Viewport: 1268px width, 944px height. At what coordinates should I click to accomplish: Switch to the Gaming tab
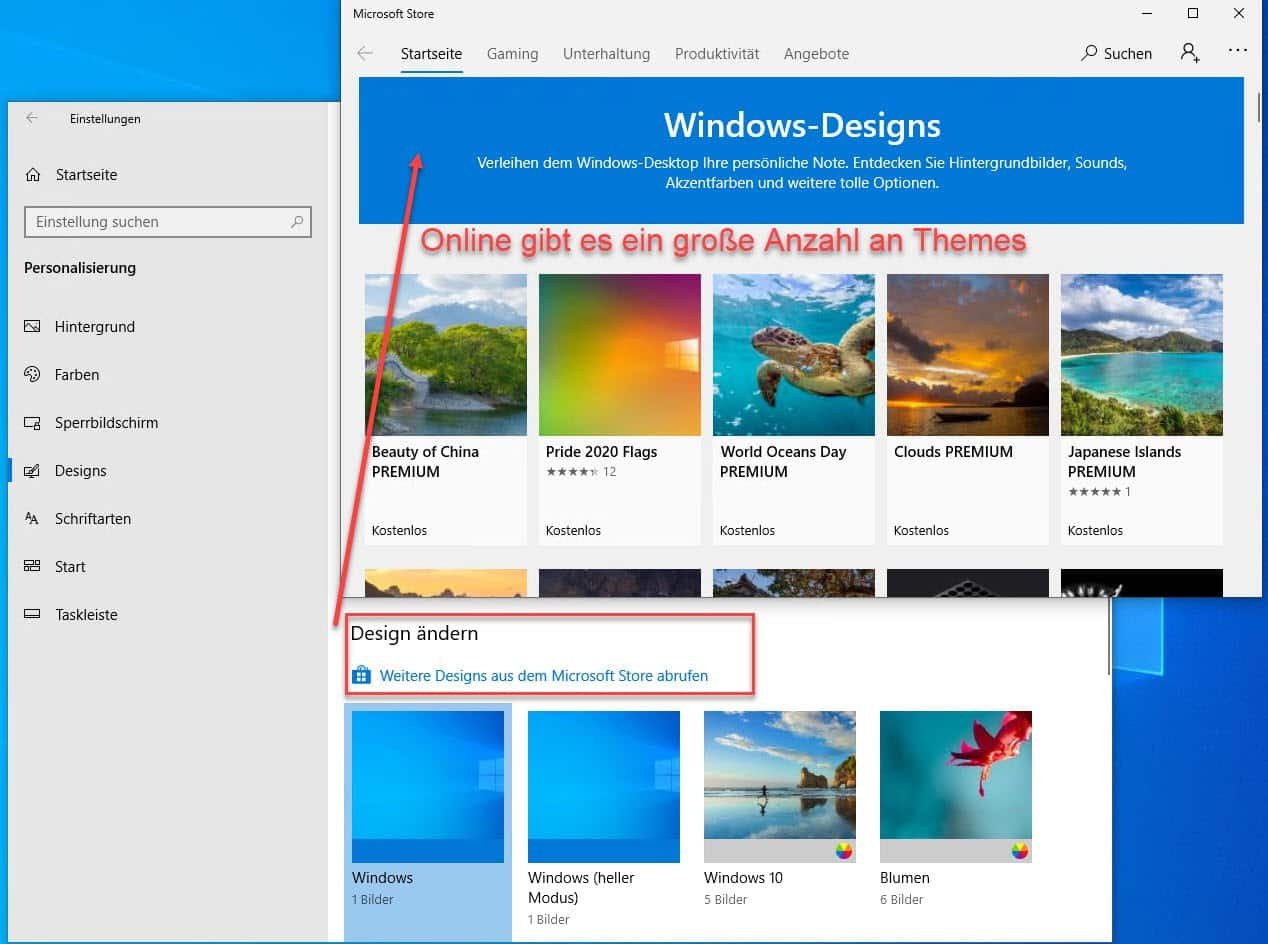pyautogui.click(x=512, y=54)
